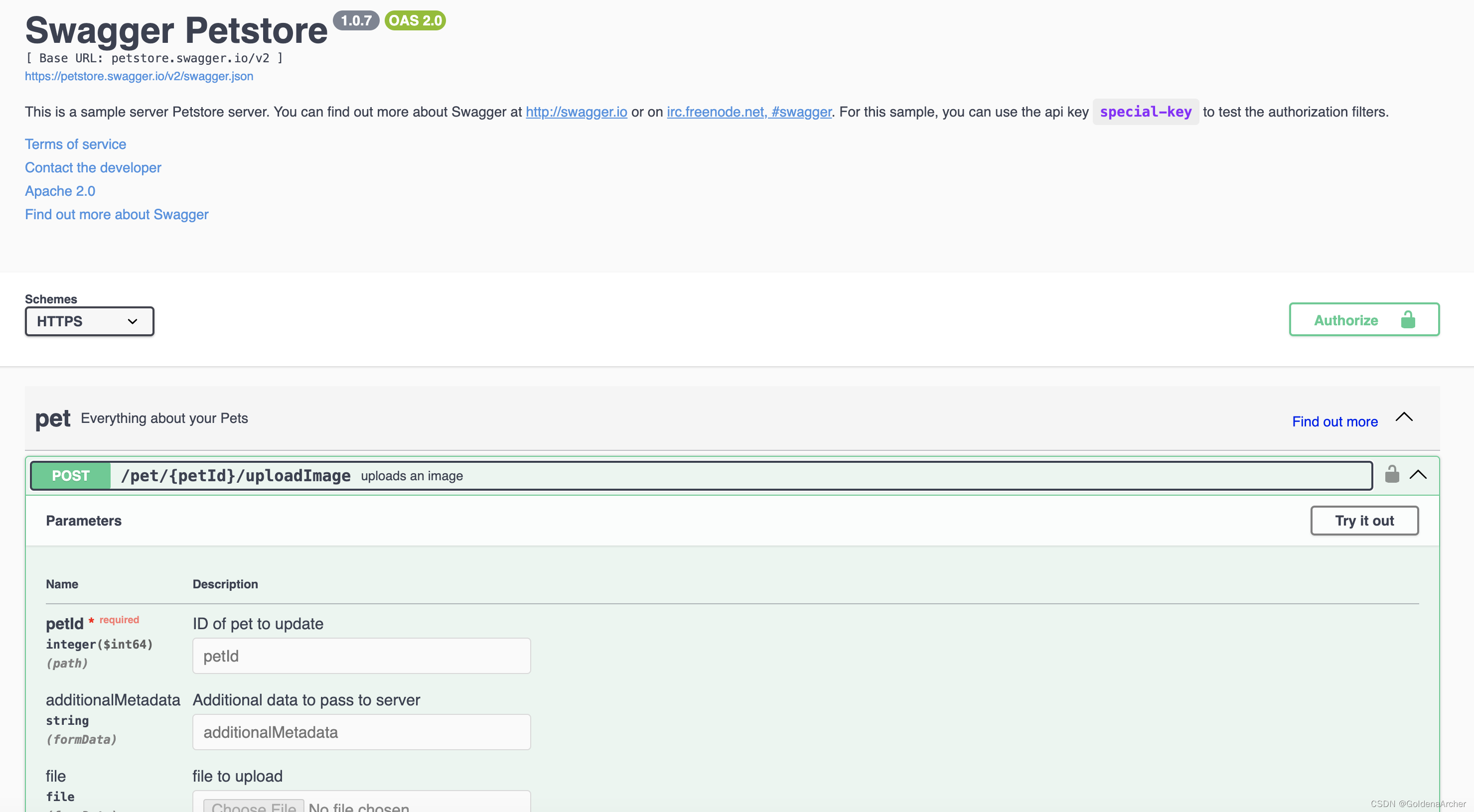The image size is (1474, 812).
Task: Click the 'file to upload' description
Action: (238, 776)
